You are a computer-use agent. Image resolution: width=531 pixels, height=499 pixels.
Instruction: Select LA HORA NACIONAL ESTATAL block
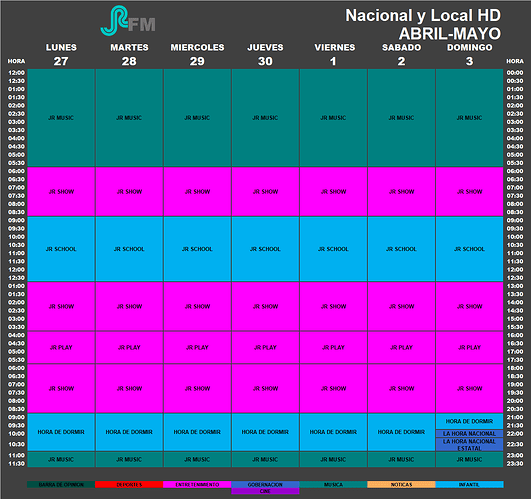pos(469,444)
